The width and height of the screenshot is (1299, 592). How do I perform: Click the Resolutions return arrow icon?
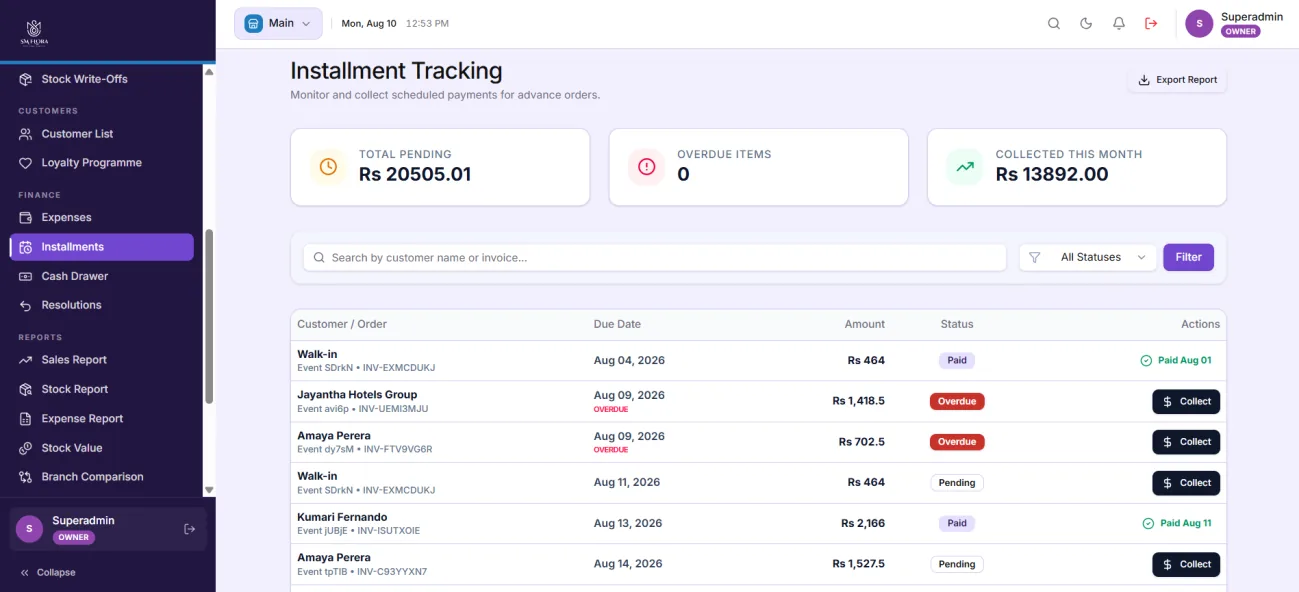tap(26, 305)
